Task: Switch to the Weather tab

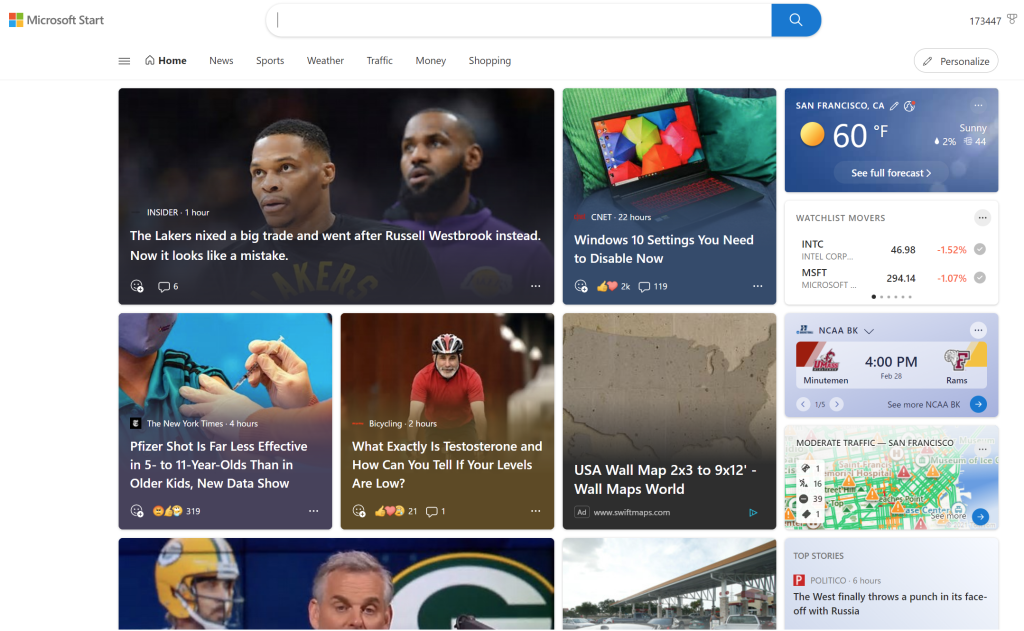Action: [x=325, y=61]
